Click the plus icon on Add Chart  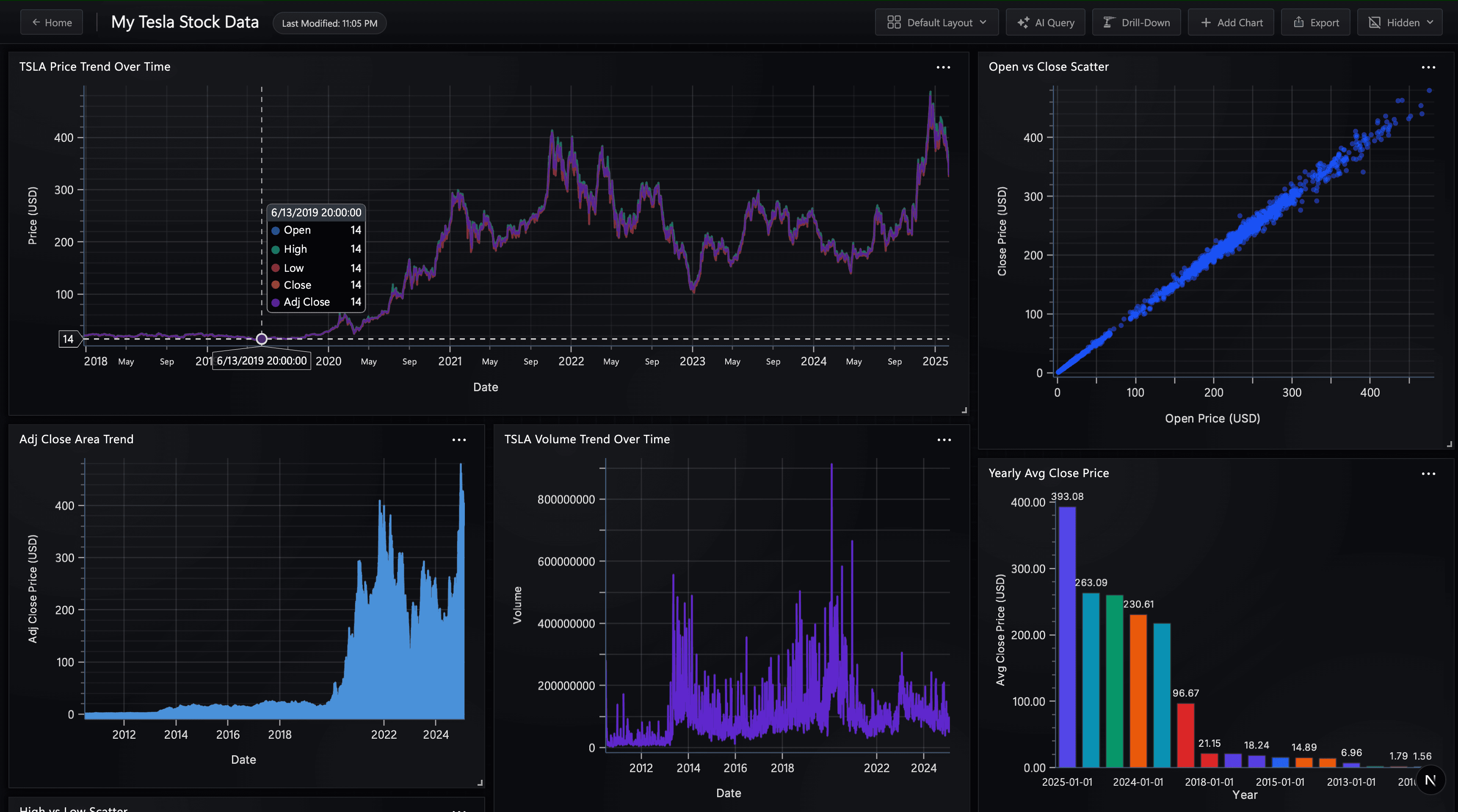click(x=1206, y=22)
